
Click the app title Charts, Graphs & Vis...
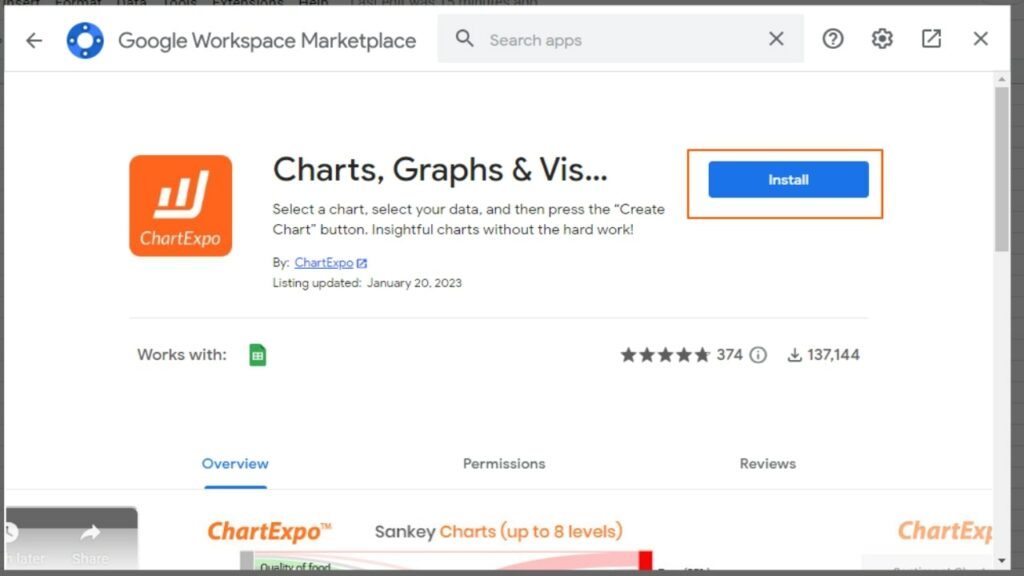(x=440, y=170)
